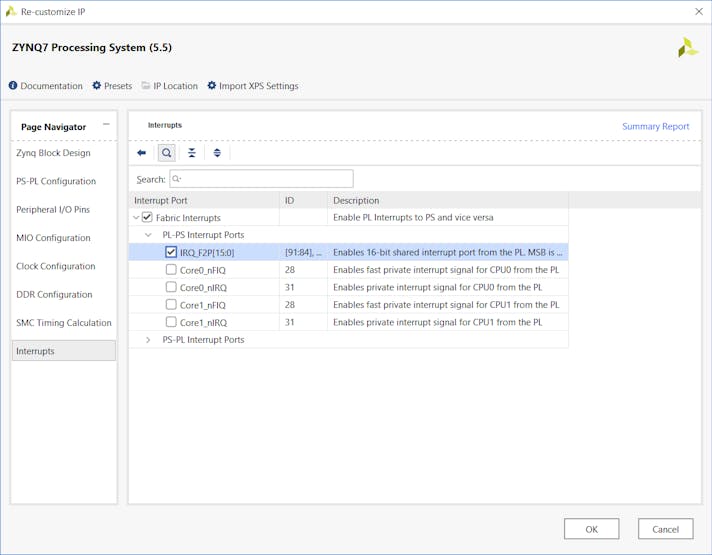Collapse the PL-PS Interrupt Ports node
Viewport: 712px width, 555px height.
[148, 235]
